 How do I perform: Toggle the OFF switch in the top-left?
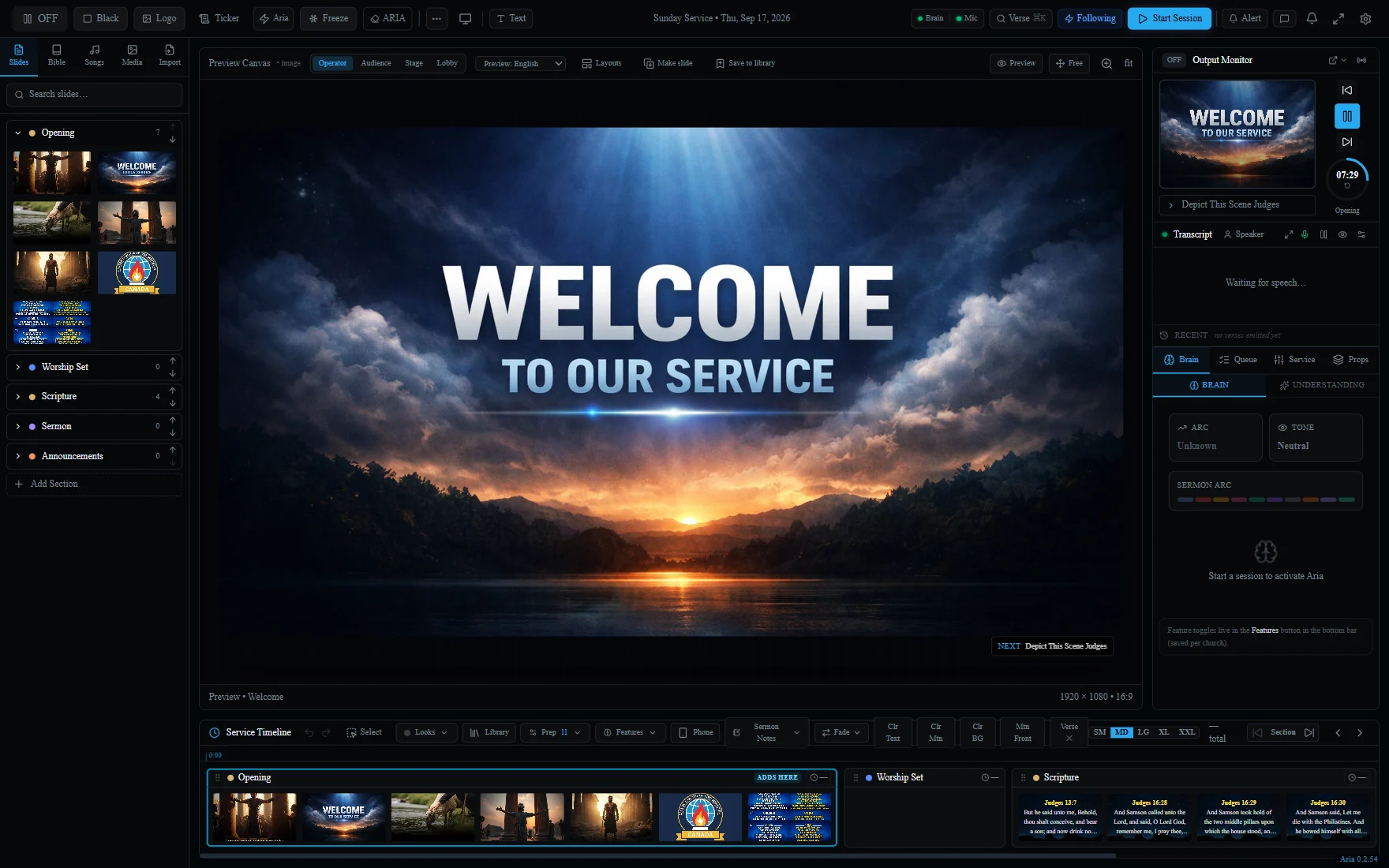point(40,18)
